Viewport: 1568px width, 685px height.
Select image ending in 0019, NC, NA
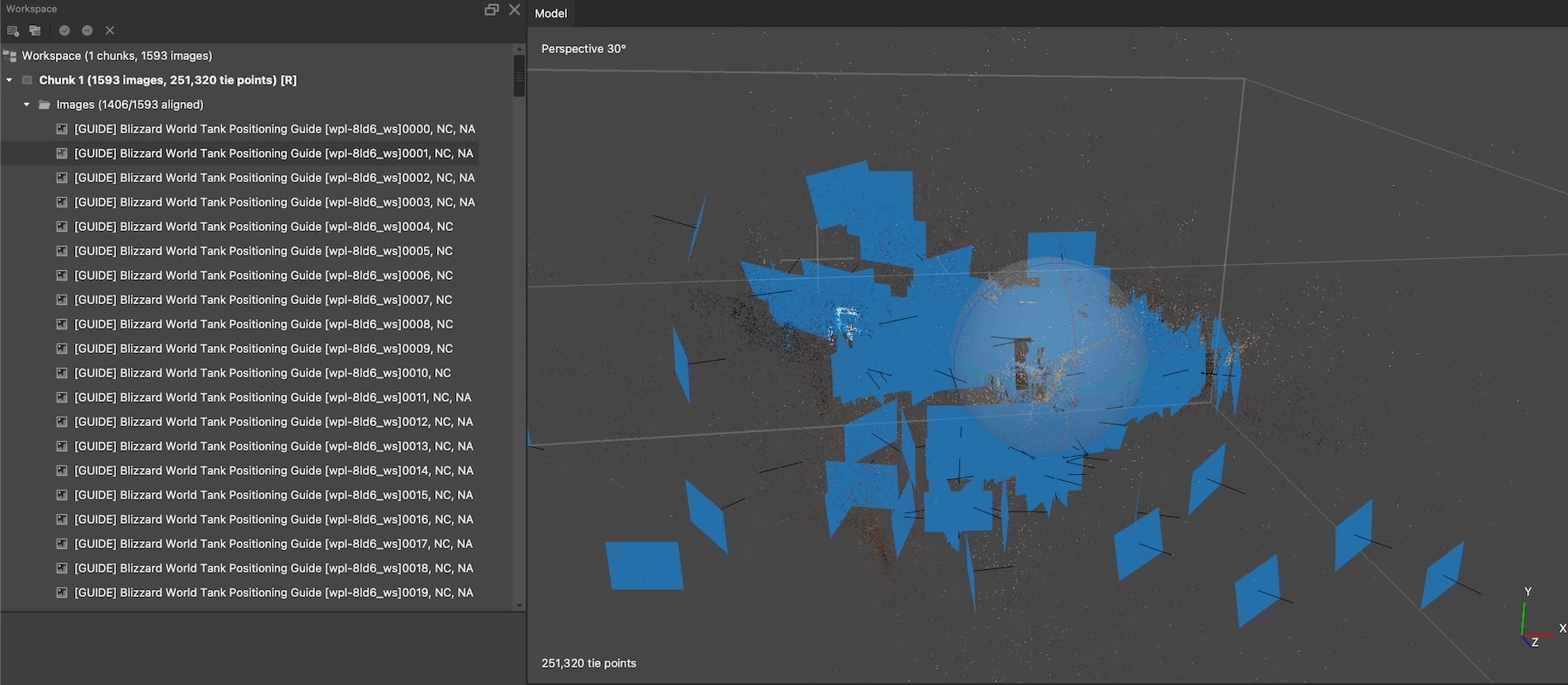[273, 593]
